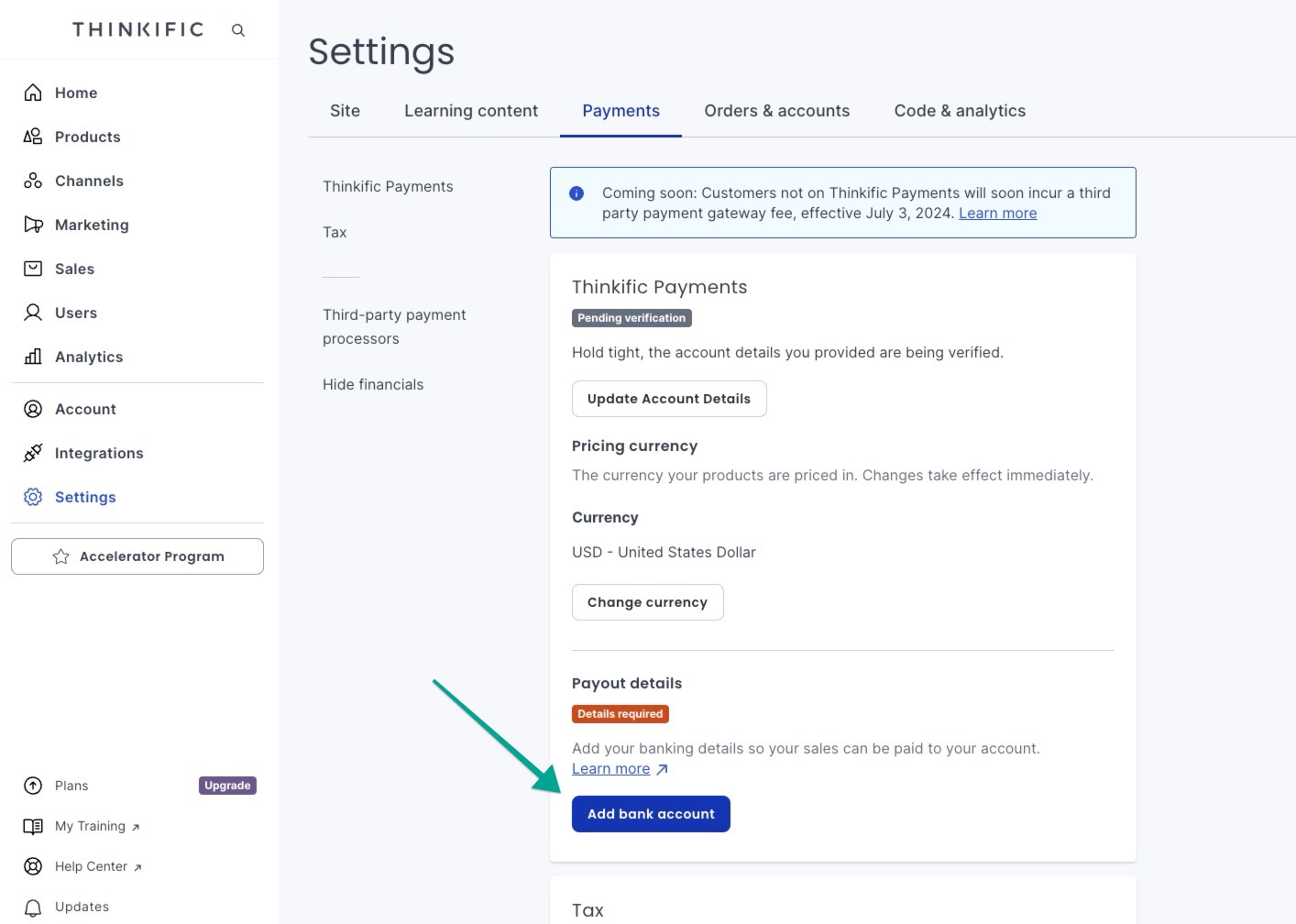Open the Marketing page label
This screenshot has height=924, width=1296.
coord(92,225)
